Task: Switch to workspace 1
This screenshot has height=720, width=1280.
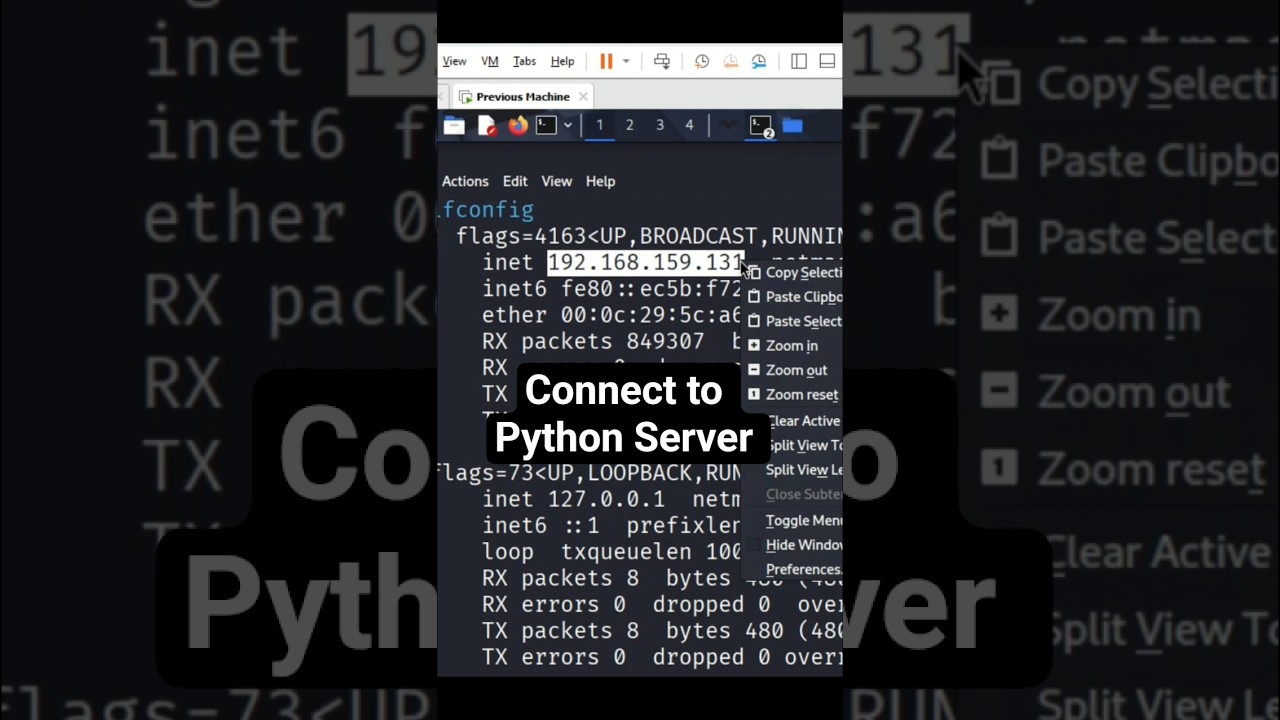Action: 599,125
